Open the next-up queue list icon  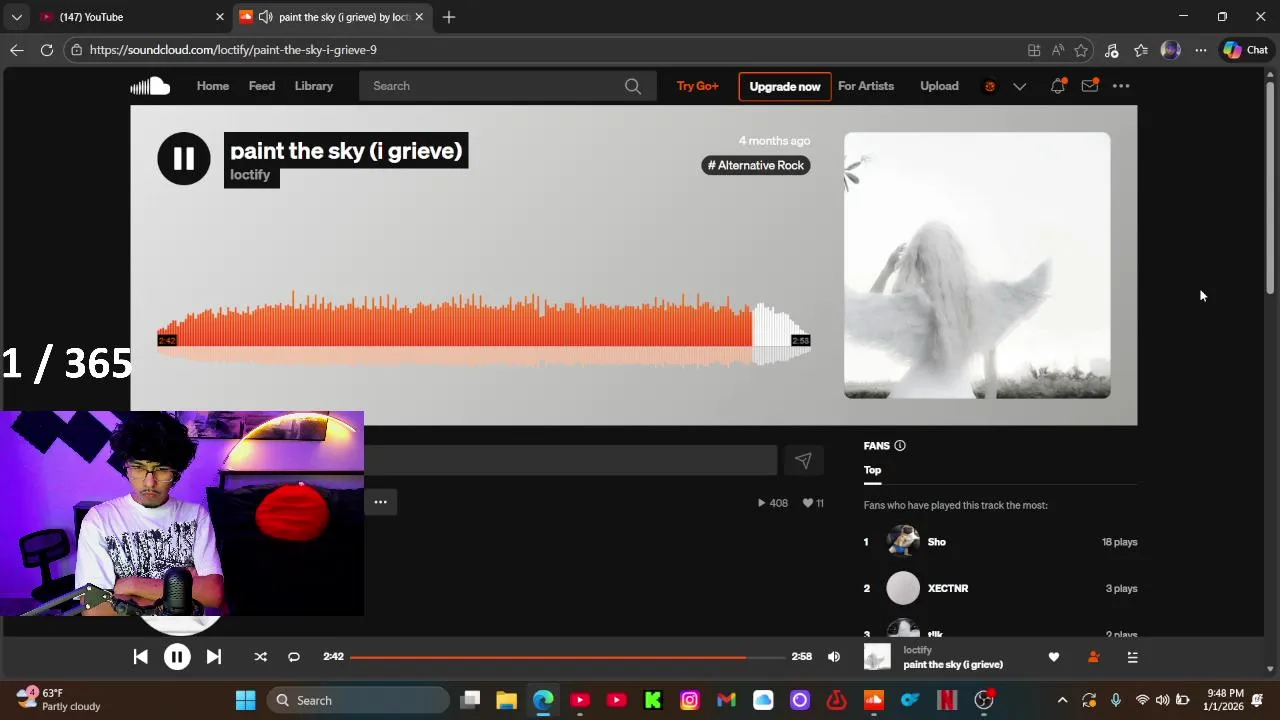tap(1132, 657)
